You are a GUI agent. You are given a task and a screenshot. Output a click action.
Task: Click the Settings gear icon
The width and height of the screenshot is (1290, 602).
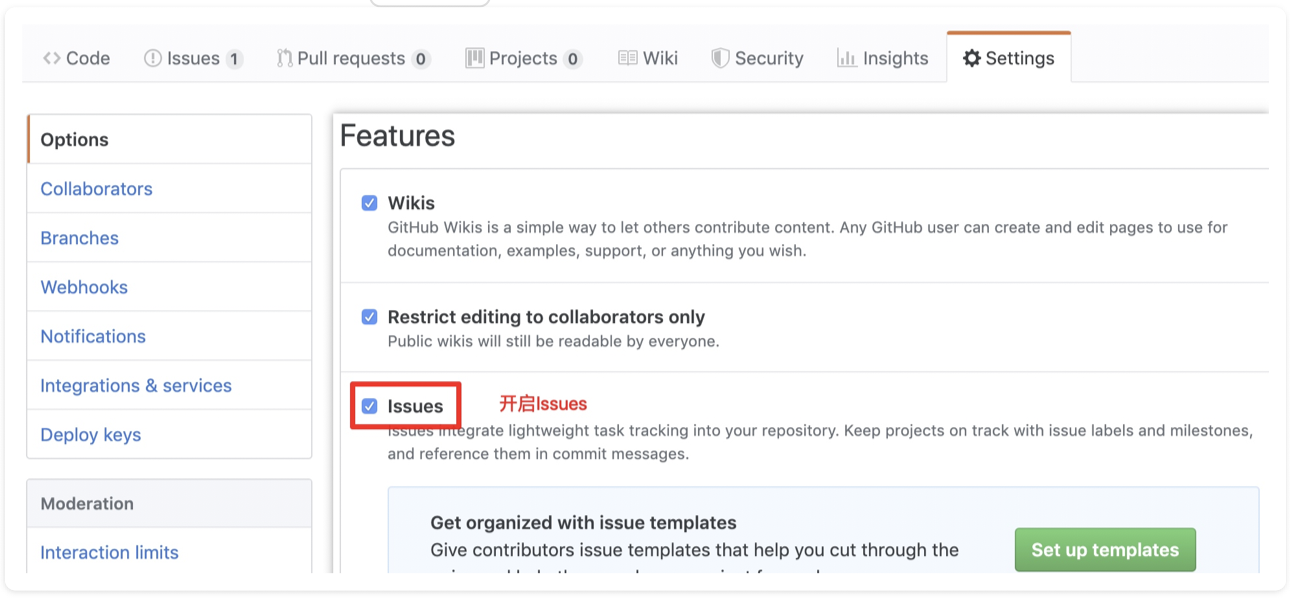click(x=972, y=59)
